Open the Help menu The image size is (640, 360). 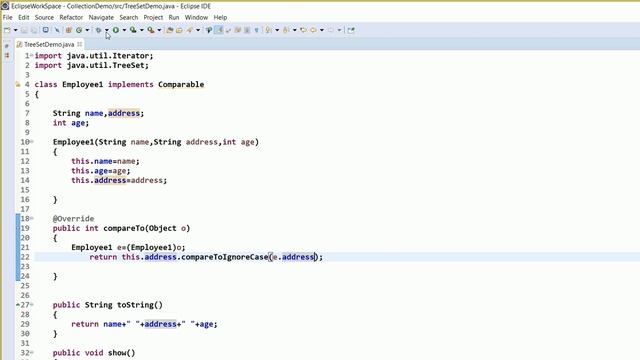pos(220,18)
